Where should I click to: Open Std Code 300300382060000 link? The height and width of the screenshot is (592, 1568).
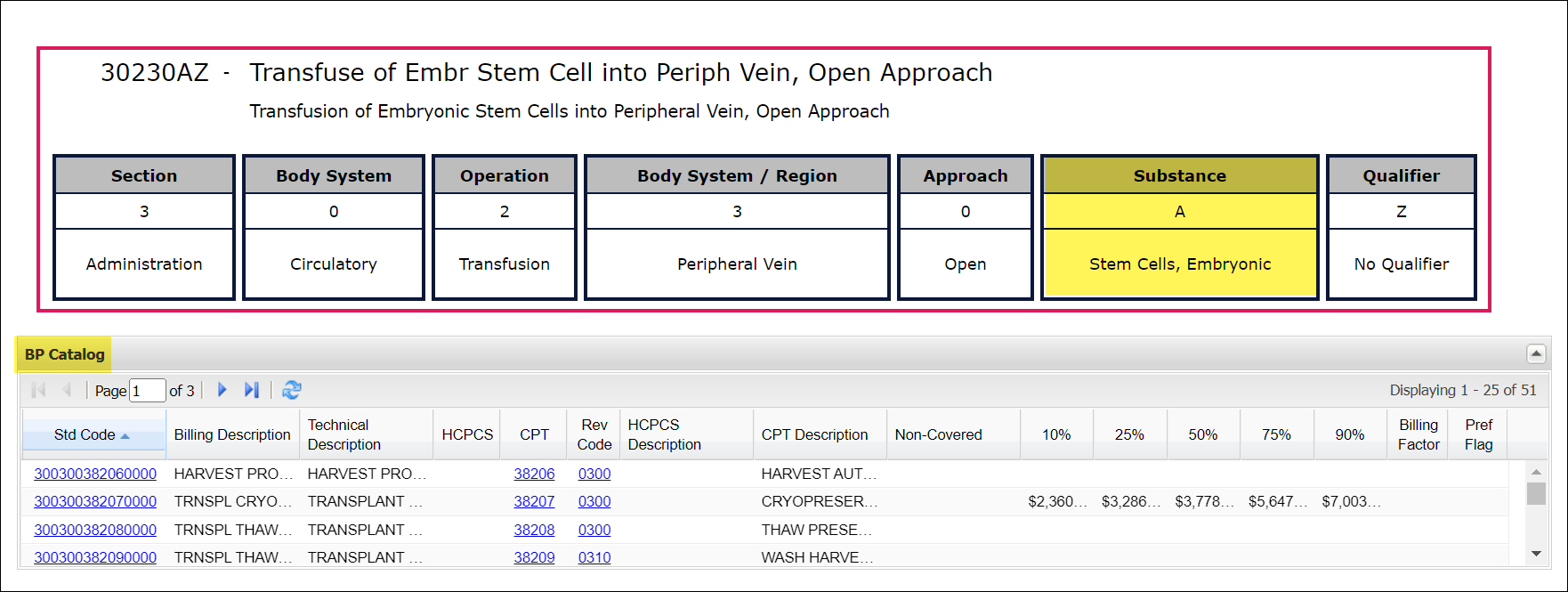click(95, 474)
